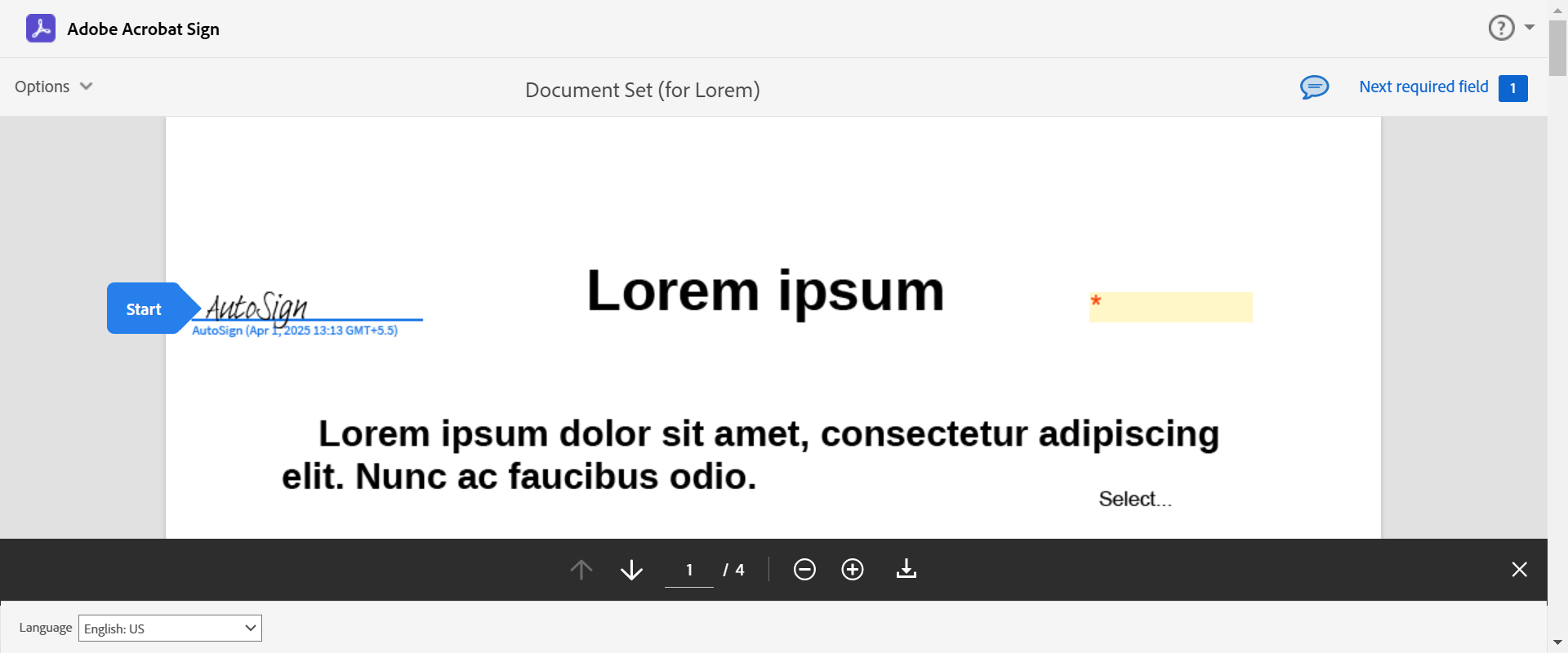The width and height of the screenshot is (1568, 653).
Task: Click the scrollbar down arrow
Action: tap(1558, 642)
